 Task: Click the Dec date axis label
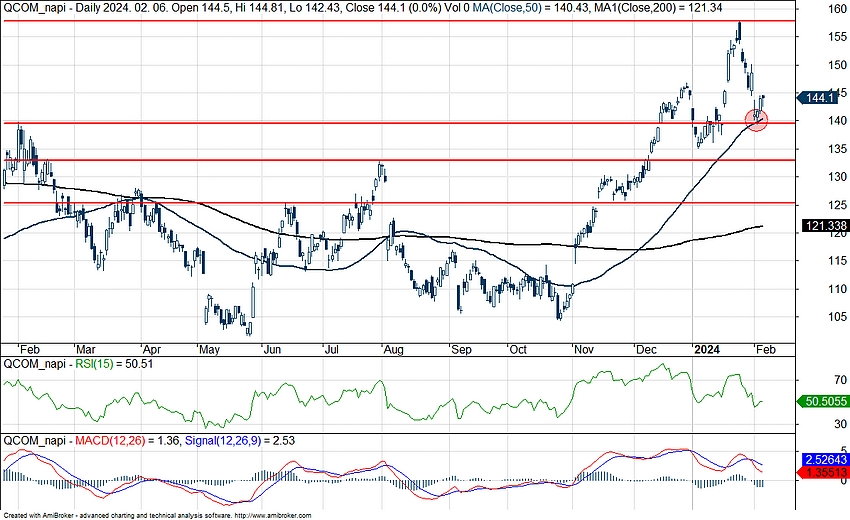(x=647, y=350)
